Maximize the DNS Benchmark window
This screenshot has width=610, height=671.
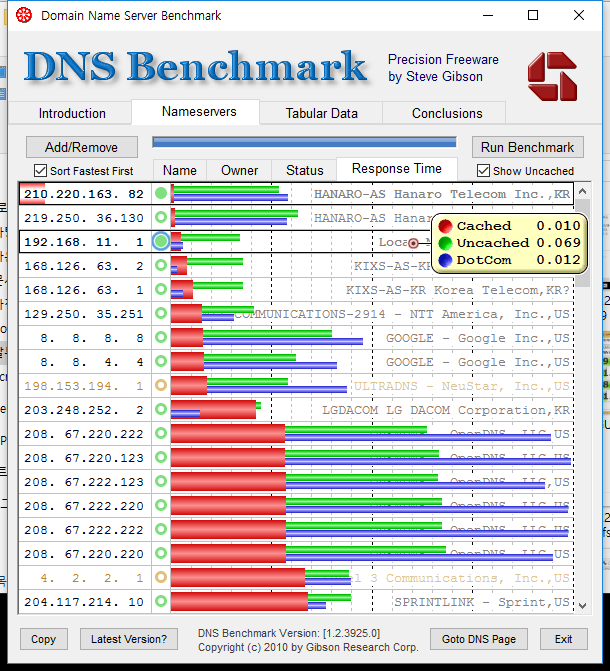pos(533,15)
